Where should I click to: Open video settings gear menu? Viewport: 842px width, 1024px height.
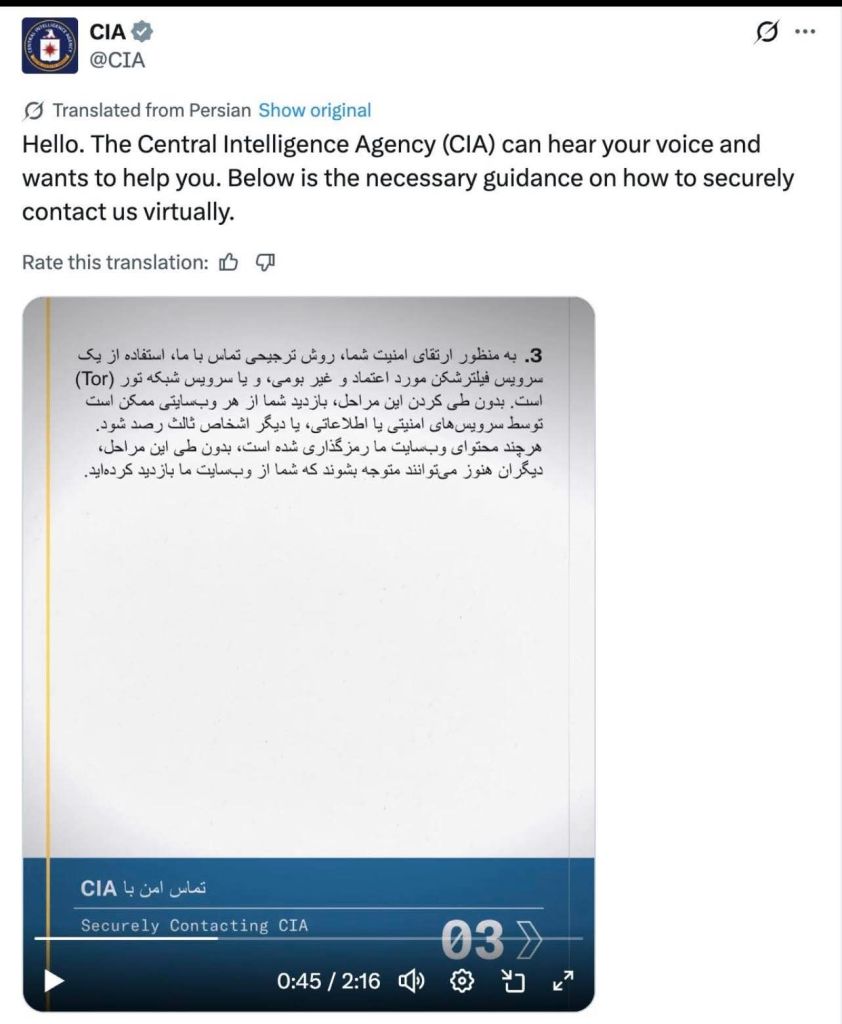[462, 981]
